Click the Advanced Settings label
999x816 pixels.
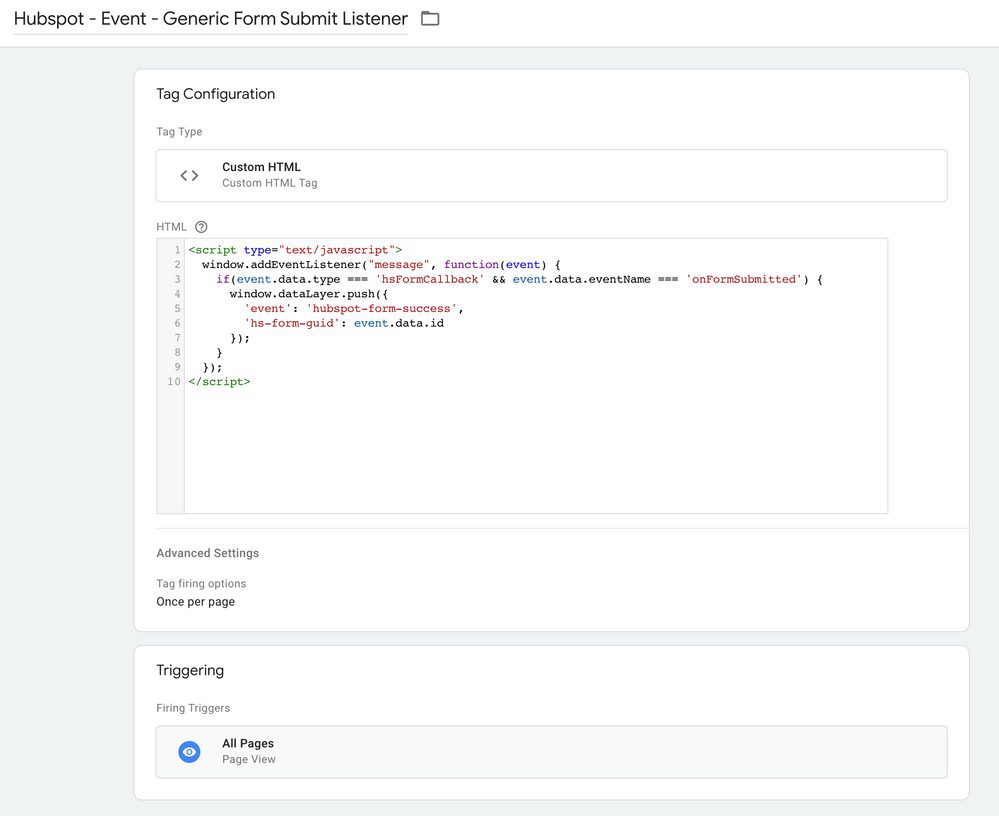point(208,553)
